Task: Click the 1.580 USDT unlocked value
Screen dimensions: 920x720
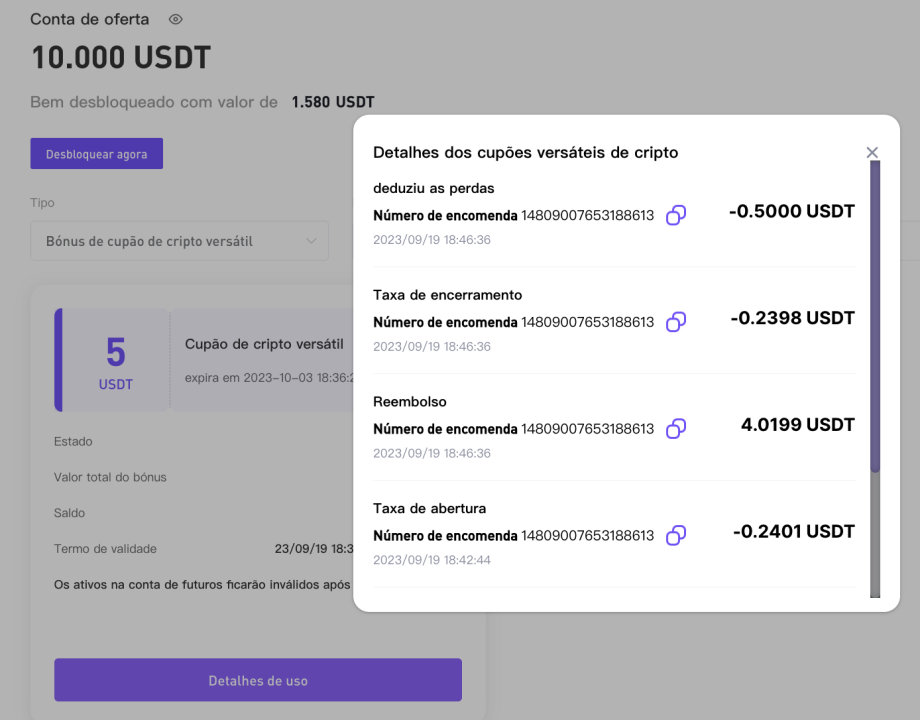Action: (333, 102)
